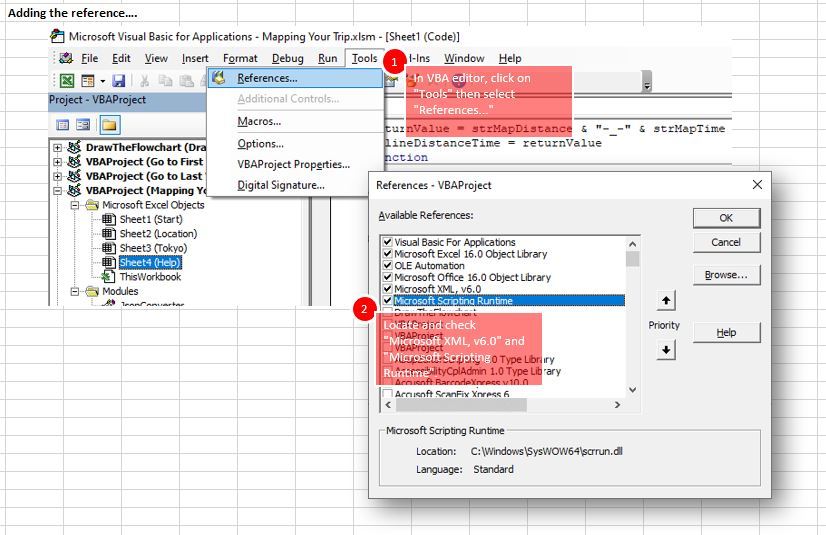Select the Microsoft Scripting Runtime list row

(x=509, y=301)
